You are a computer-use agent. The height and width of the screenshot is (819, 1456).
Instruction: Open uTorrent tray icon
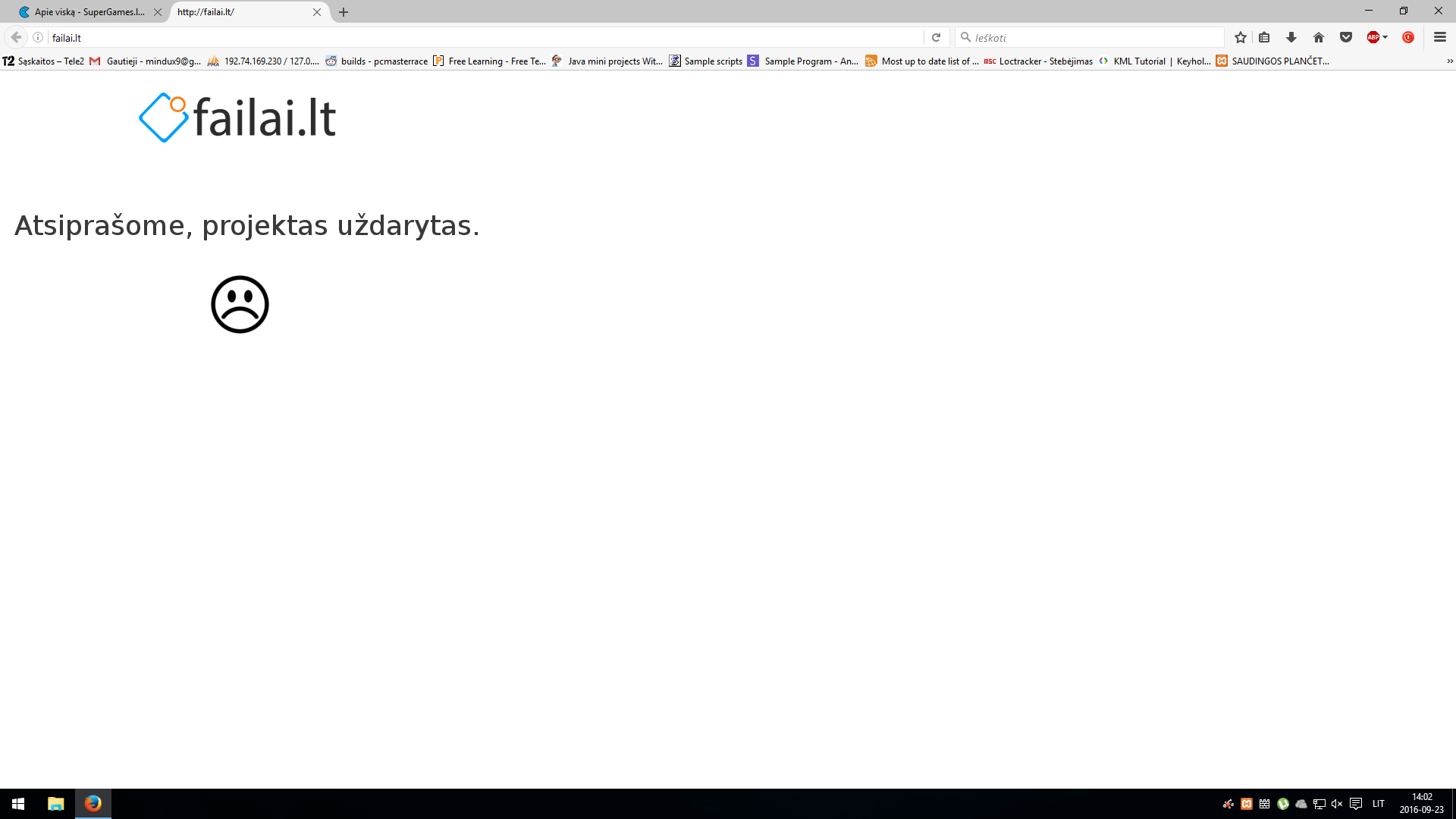tap(1283, 804)
